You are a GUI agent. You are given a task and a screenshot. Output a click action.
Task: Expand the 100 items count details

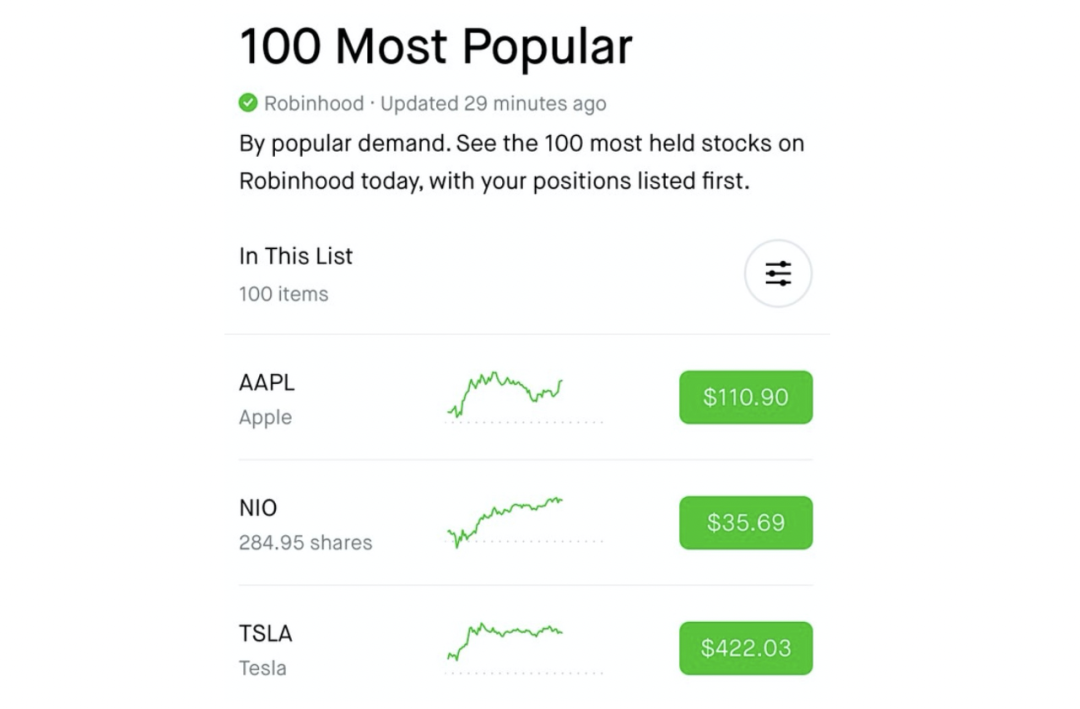tap(286, 293)
